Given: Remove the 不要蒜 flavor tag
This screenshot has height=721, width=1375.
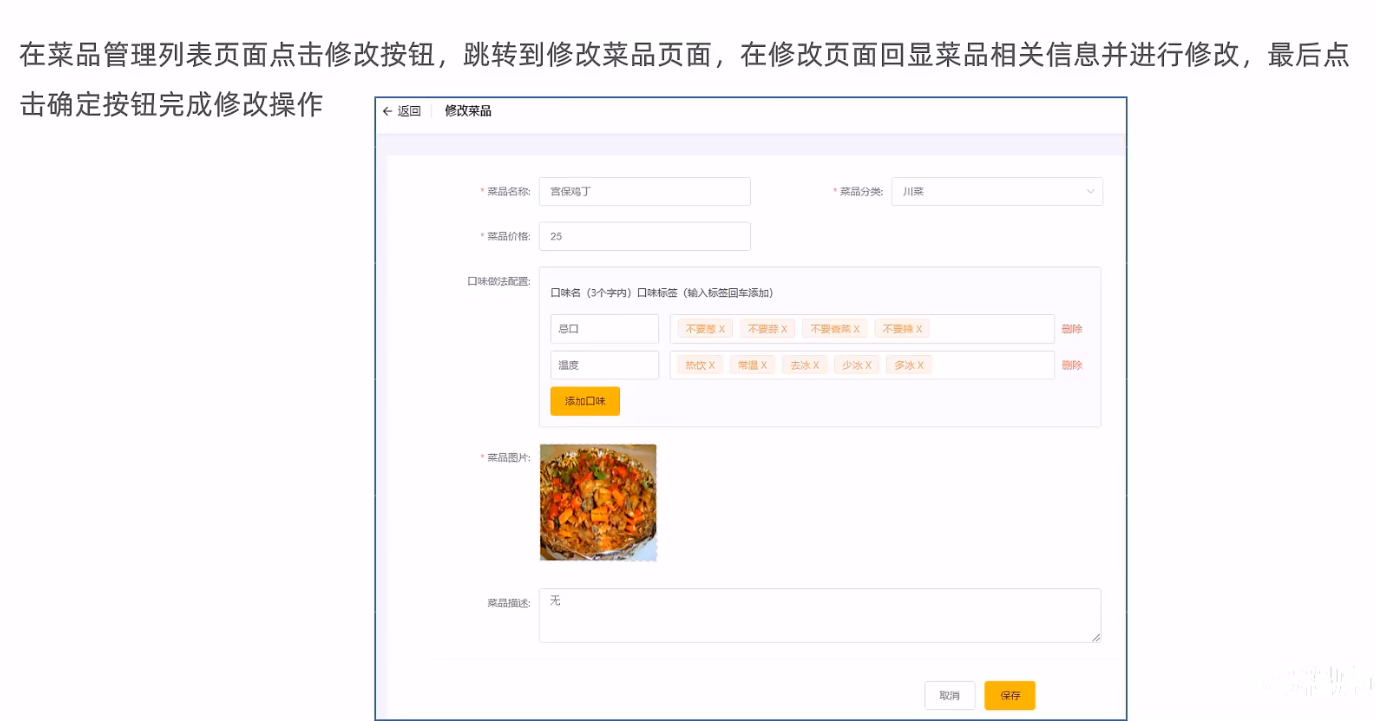Looking at the screenshot, I should click(784, 329).
